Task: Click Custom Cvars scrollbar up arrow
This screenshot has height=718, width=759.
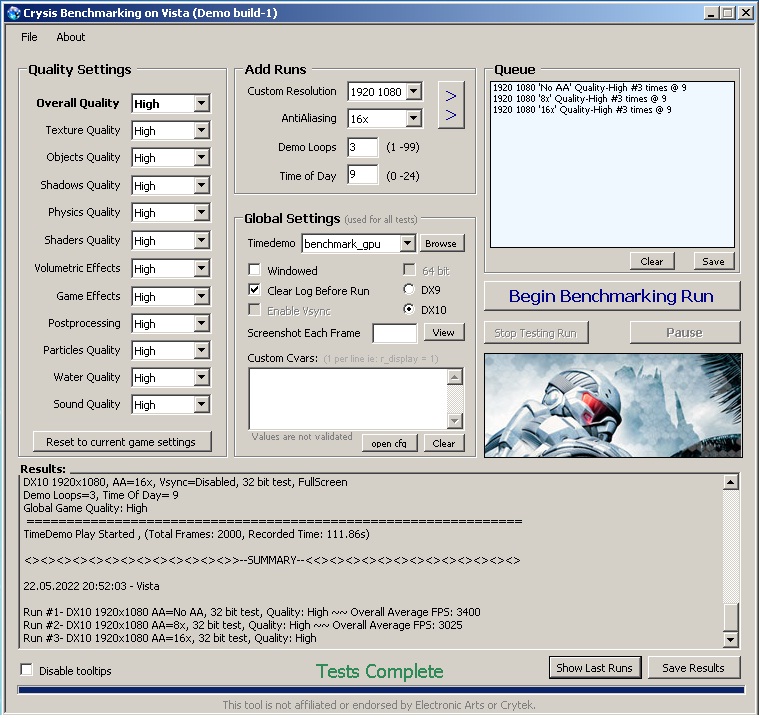Action: tap(455, 377)
